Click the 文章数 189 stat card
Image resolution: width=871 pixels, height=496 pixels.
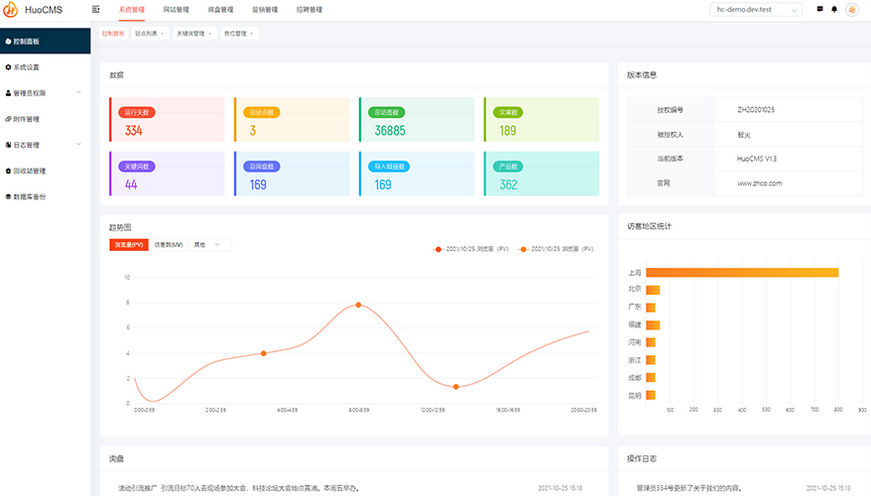(x=542, y=119)
